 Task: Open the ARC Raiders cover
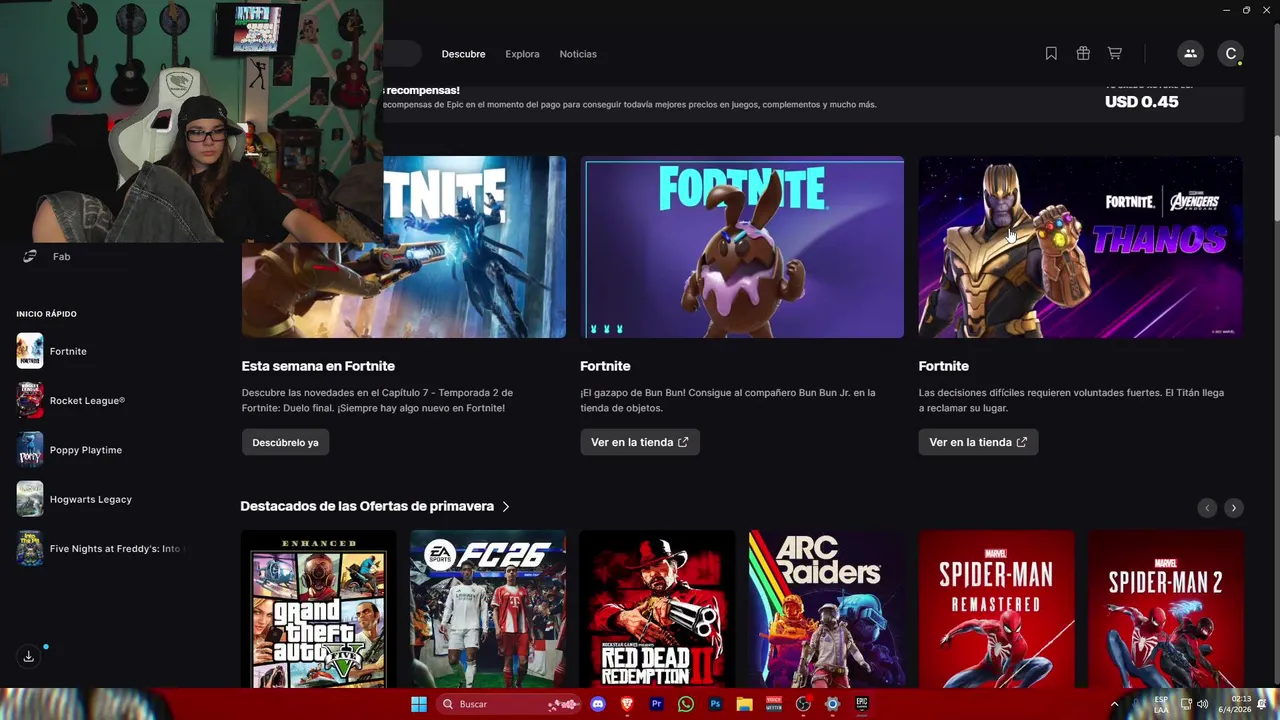pos(827,609)
